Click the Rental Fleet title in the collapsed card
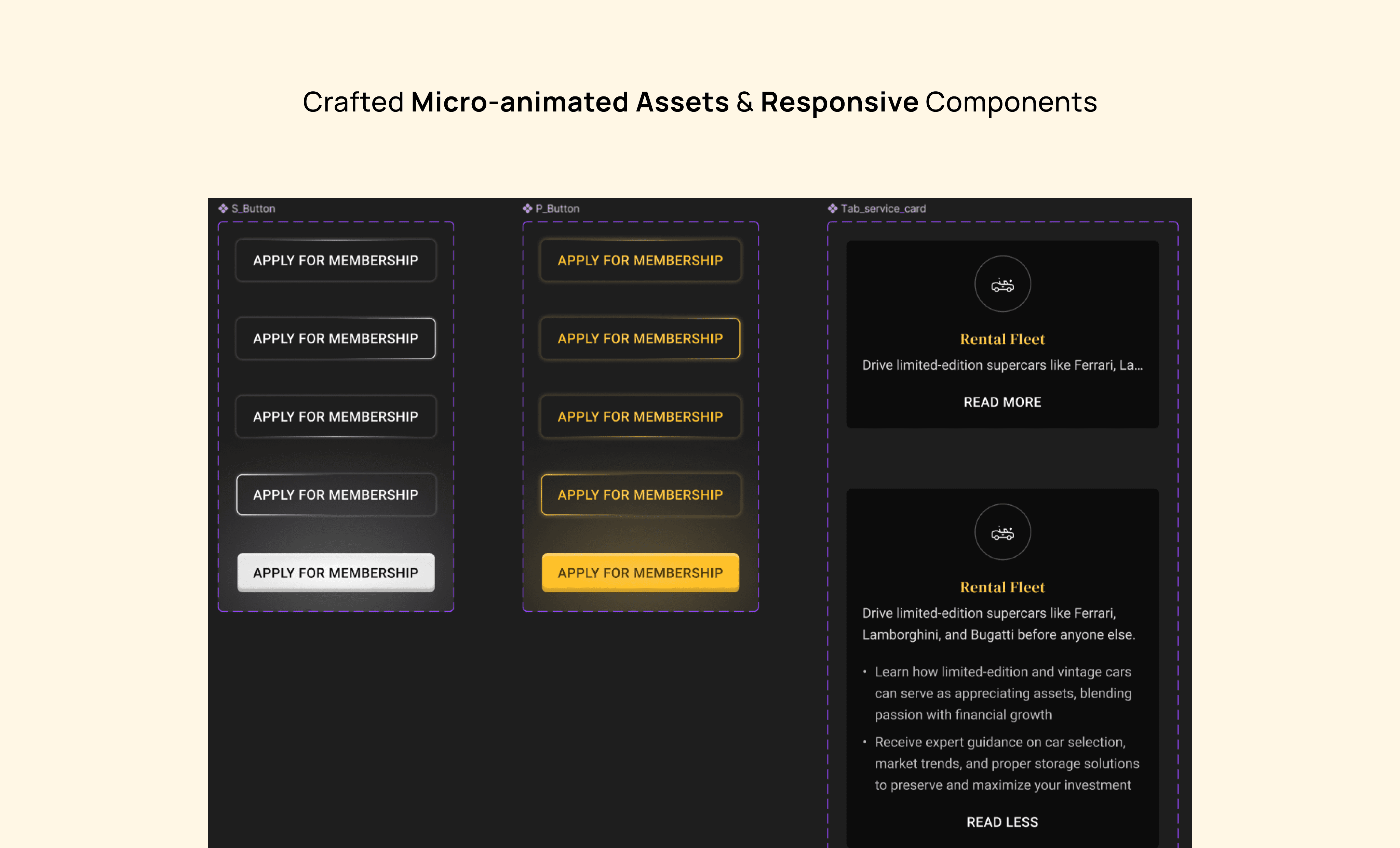The image size is (1400, 848). point(1002,339)
